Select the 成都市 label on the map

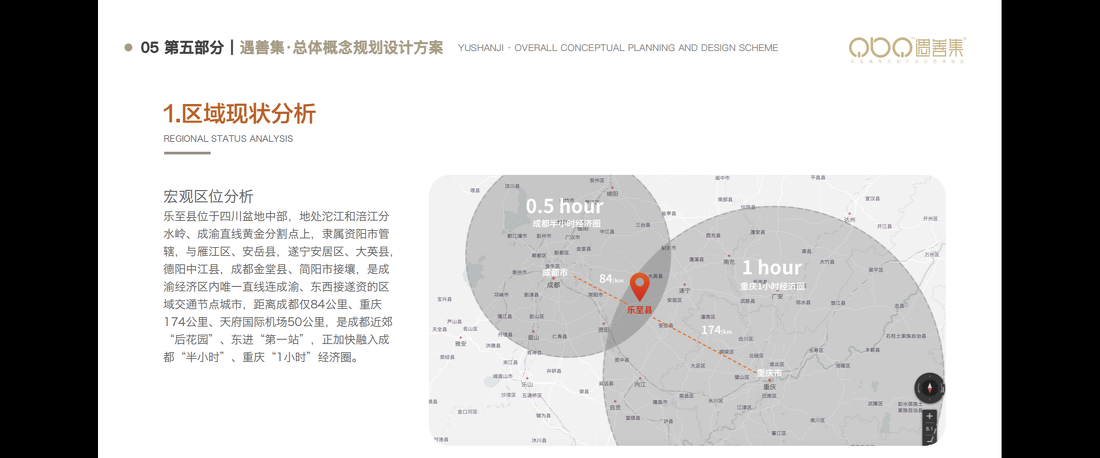[555, 272]
